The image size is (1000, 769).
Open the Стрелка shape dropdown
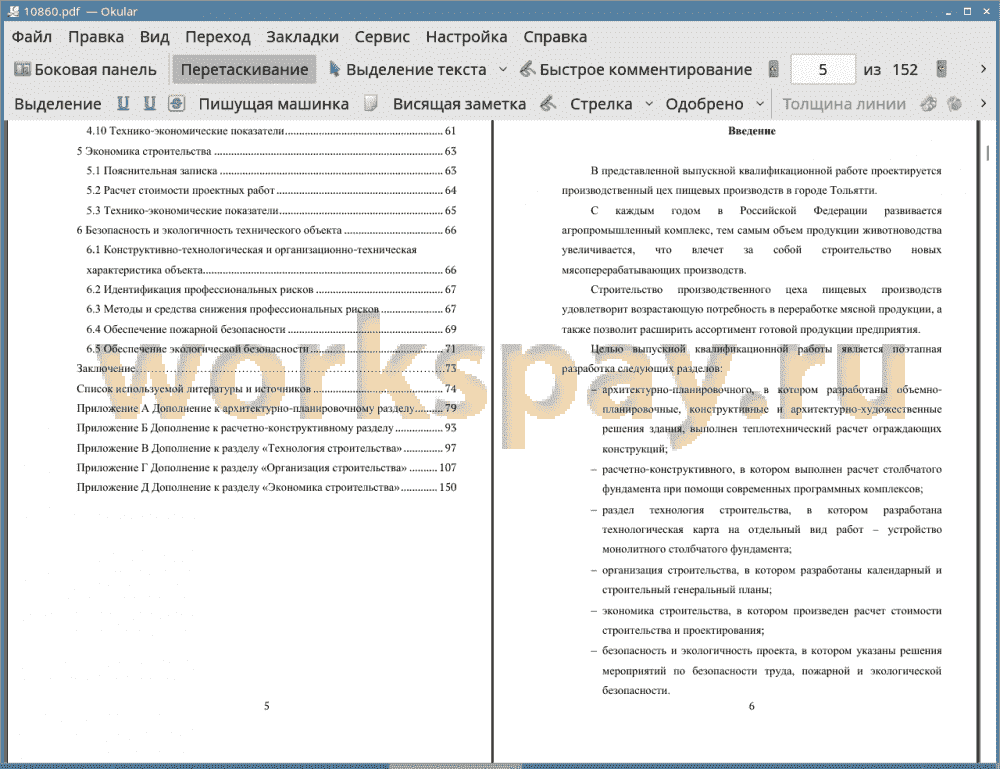click(x=649, y=104)
